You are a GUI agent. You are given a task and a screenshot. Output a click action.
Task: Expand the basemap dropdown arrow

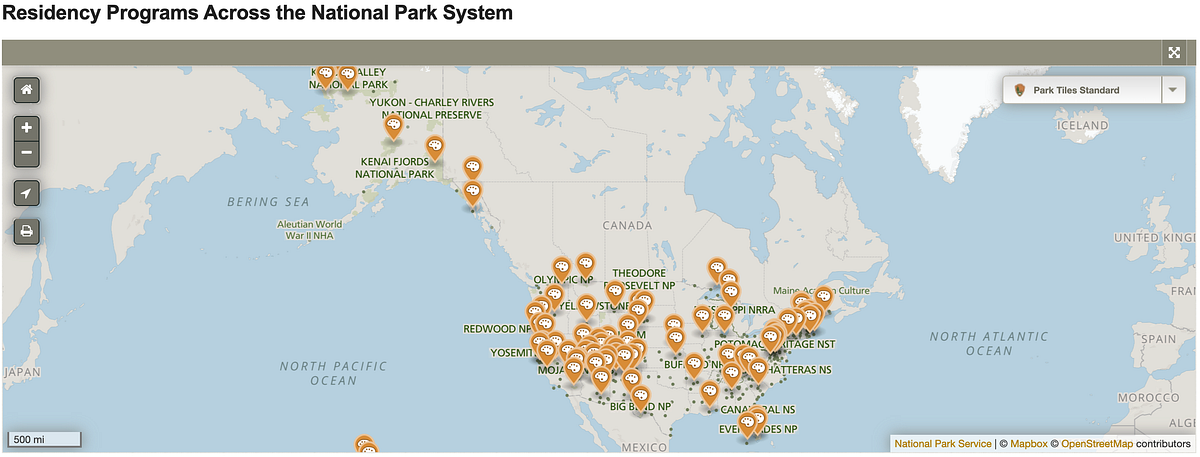[x=1172, y=90]
